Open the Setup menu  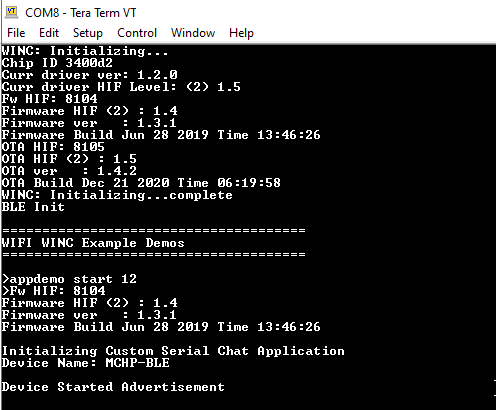pos(88,33)
